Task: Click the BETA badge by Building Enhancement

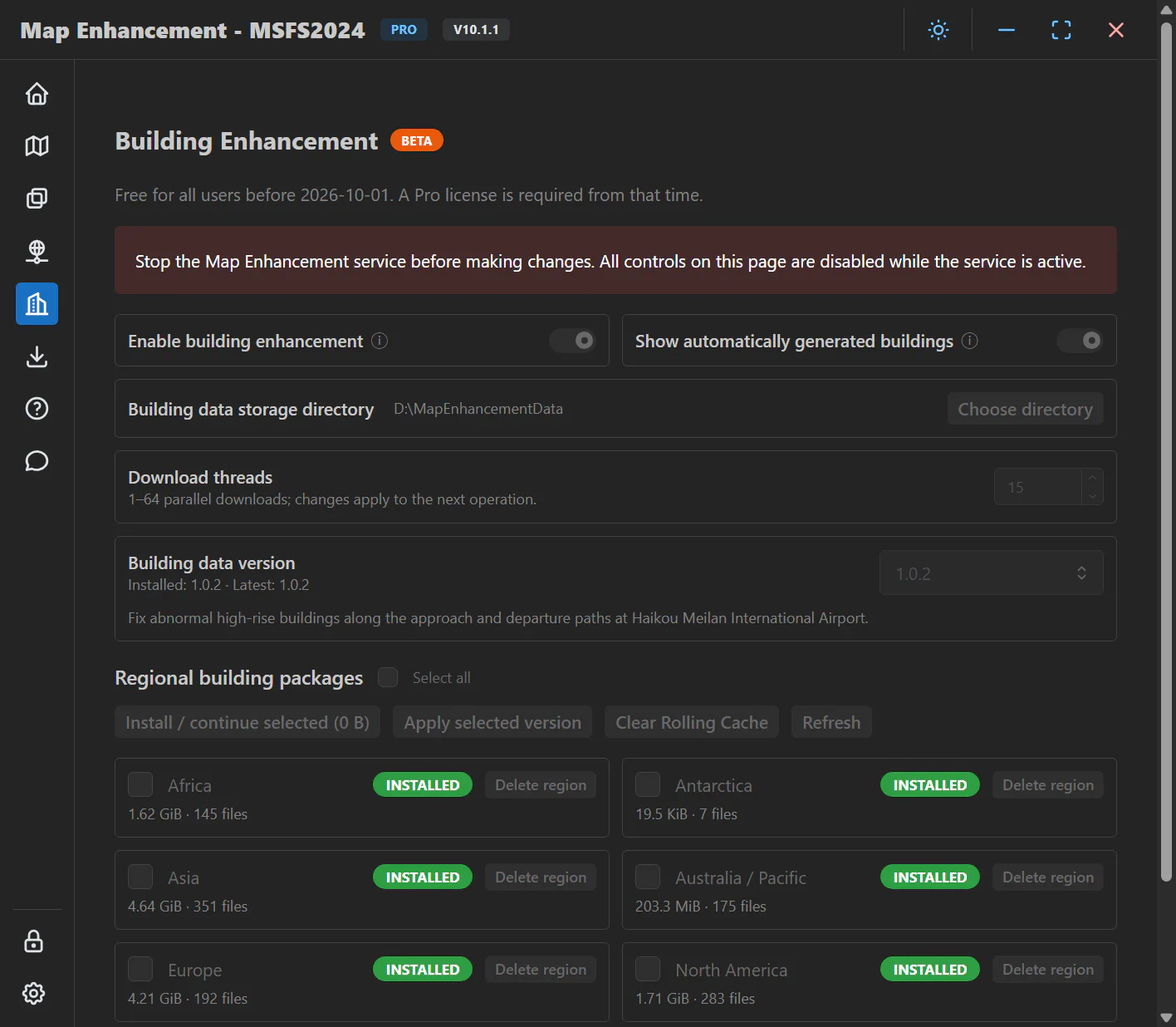Action: click(x=417, y=140)
